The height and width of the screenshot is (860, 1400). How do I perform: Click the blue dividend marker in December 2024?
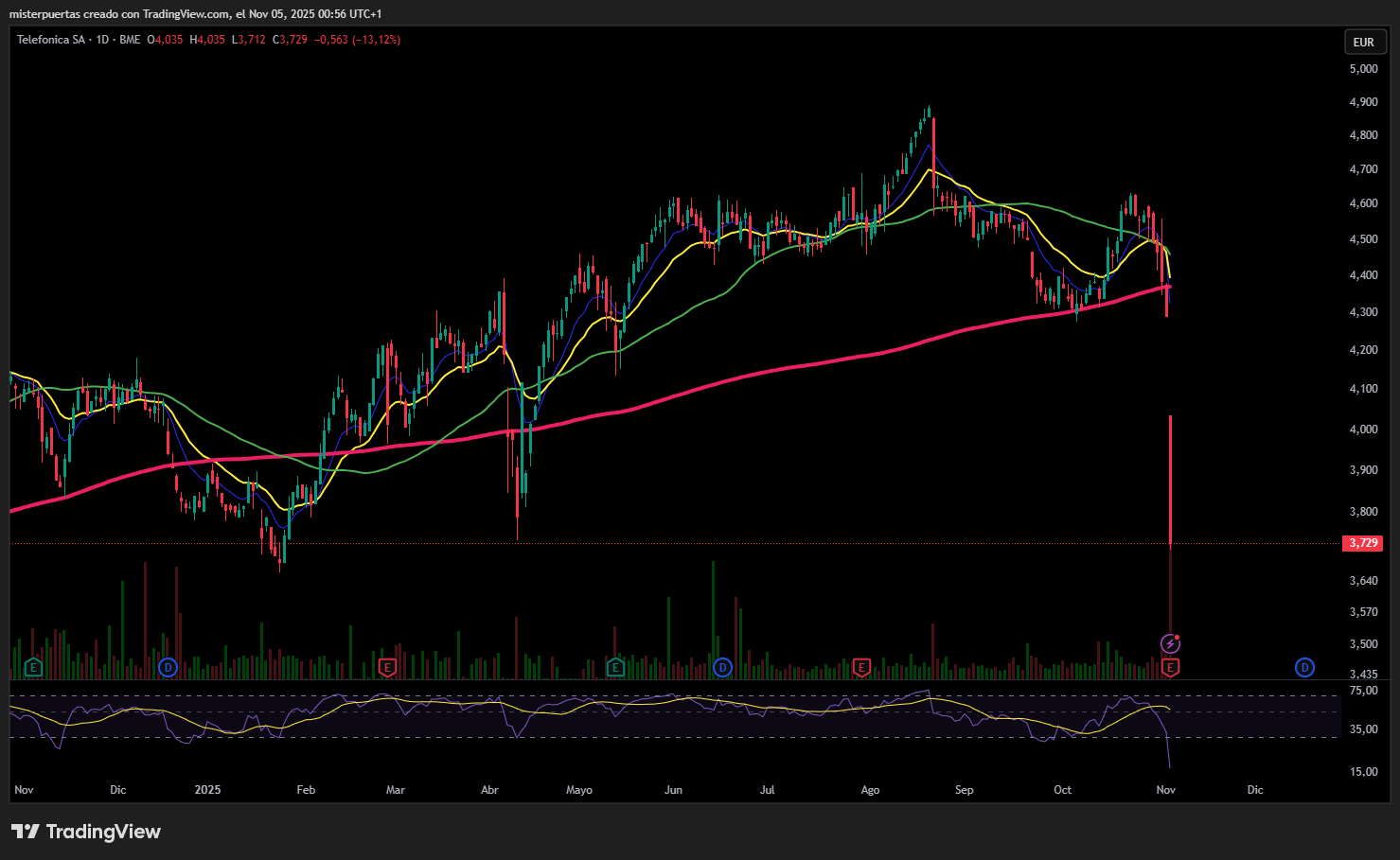click(168, 668)
